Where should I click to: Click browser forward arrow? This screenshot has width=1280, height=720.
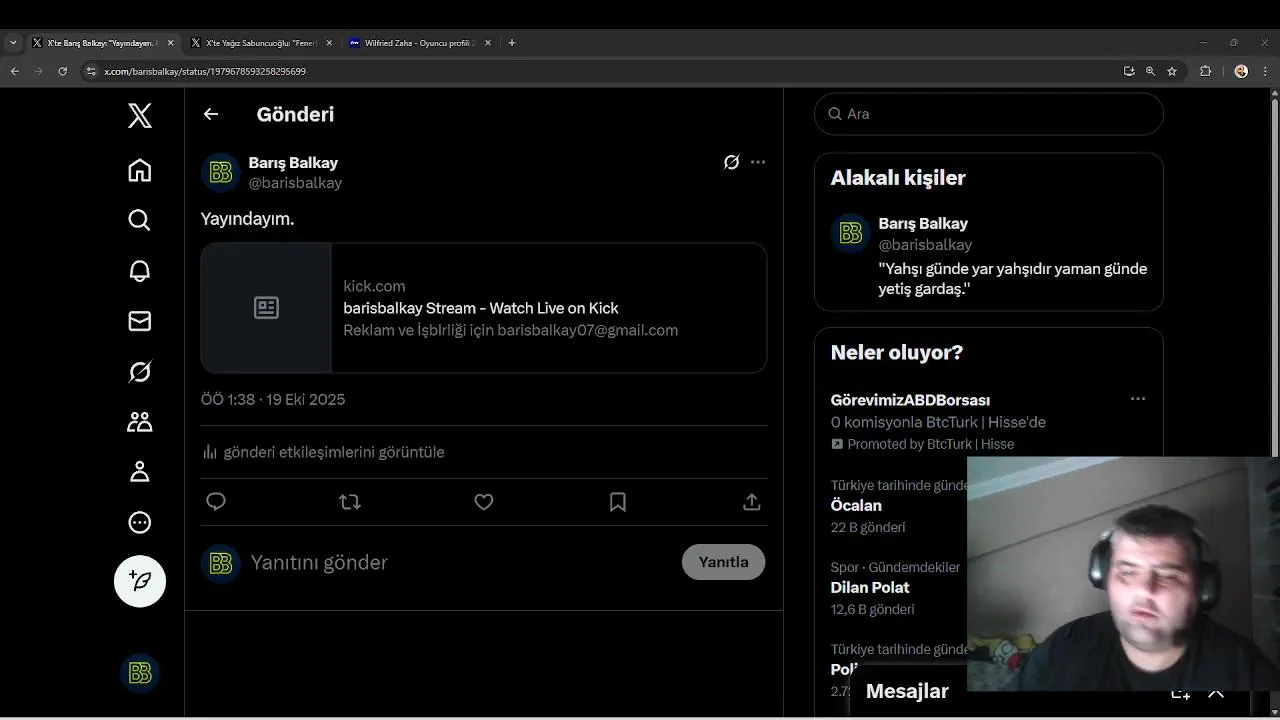(38, 71)
